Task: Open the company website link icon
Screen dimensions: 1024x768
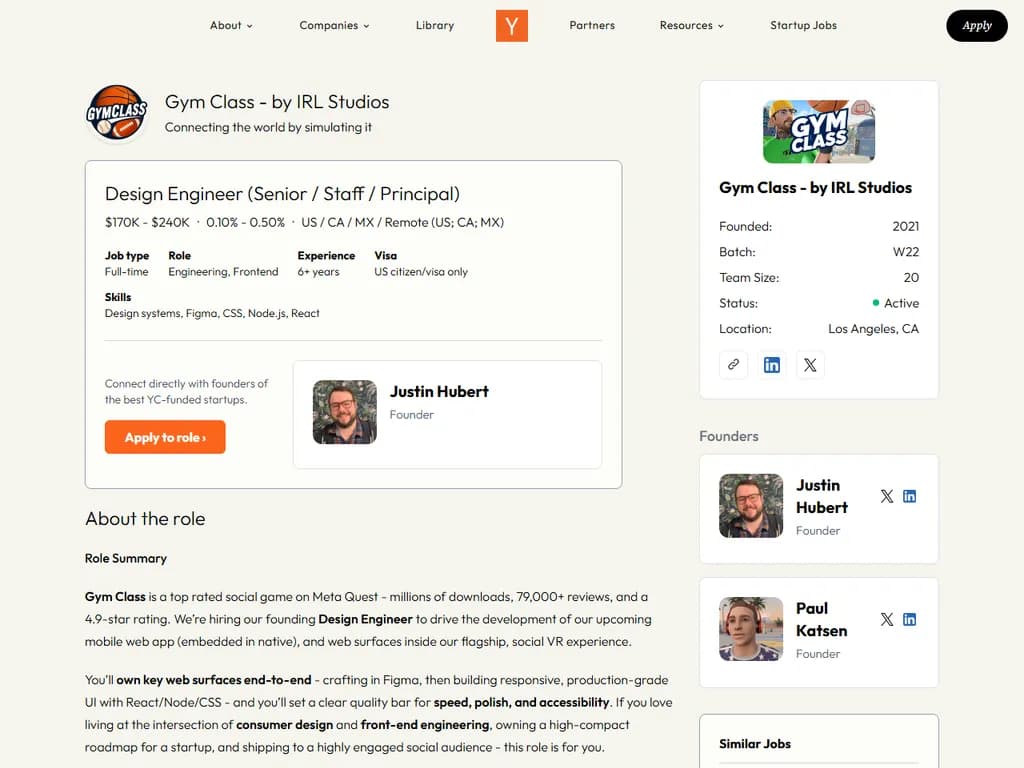Action: coord(733,365)
